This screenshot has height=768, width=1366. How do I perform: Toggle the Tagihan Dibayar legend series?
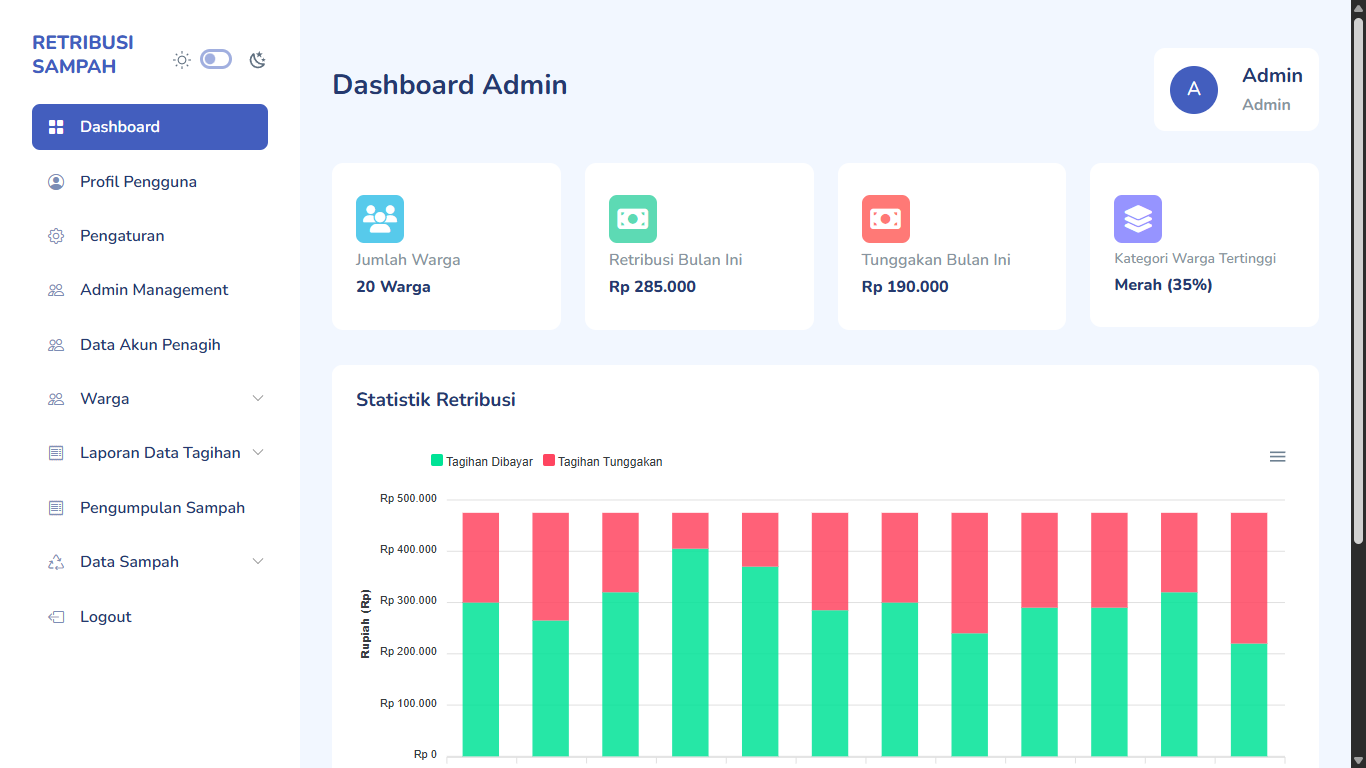coord(482,461)
